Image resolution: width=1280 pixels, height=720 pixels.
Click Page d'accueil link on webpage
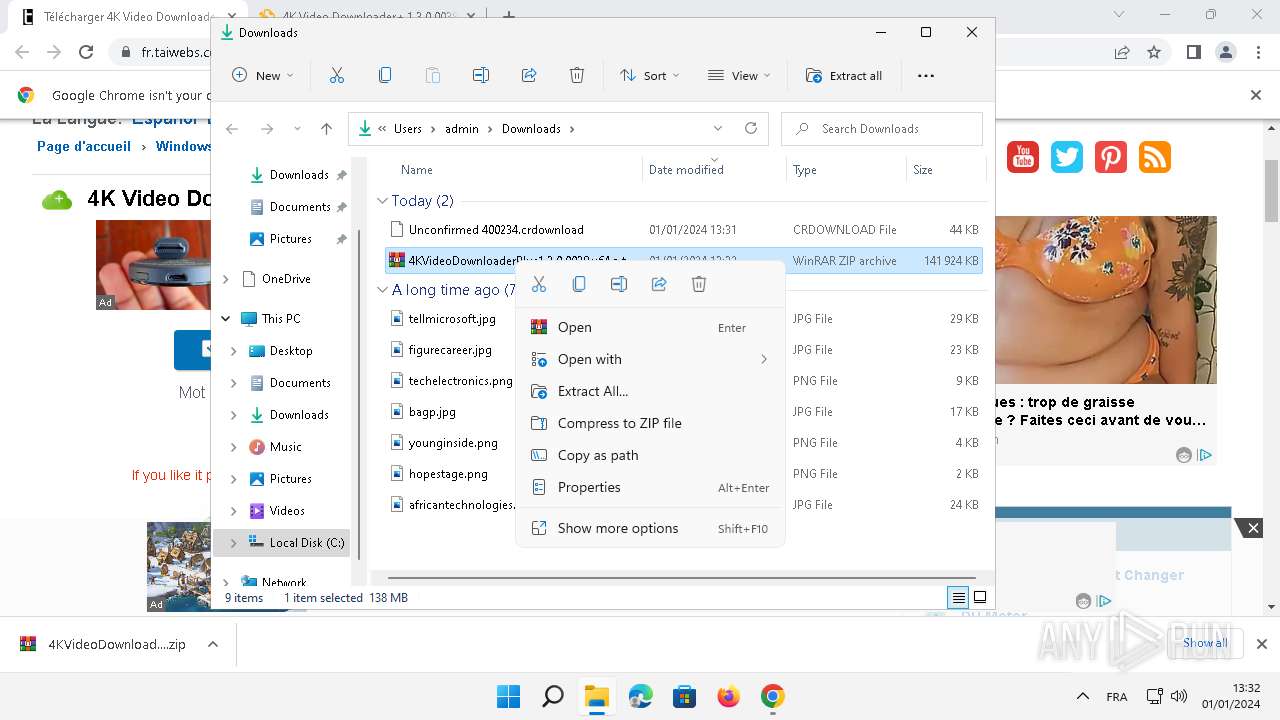tap(84, 146)
